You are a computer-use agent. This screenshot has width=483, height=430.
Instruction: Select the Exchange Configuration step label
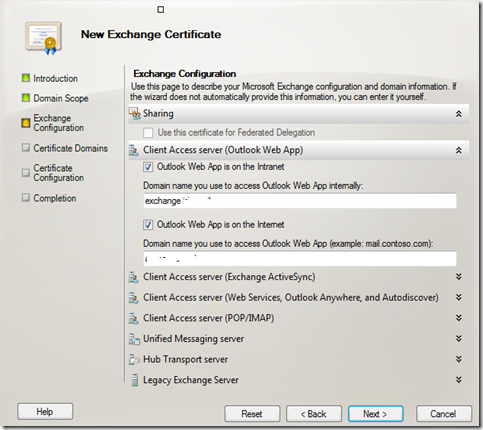58,123
